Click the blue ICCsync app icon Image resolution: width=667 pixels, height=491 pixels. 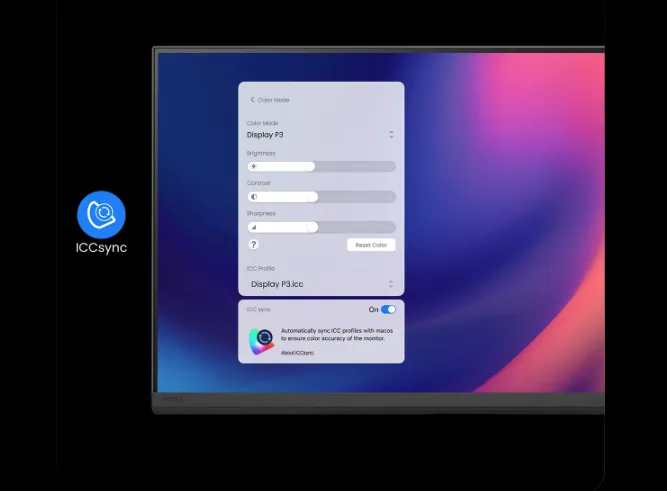point(102,214)
